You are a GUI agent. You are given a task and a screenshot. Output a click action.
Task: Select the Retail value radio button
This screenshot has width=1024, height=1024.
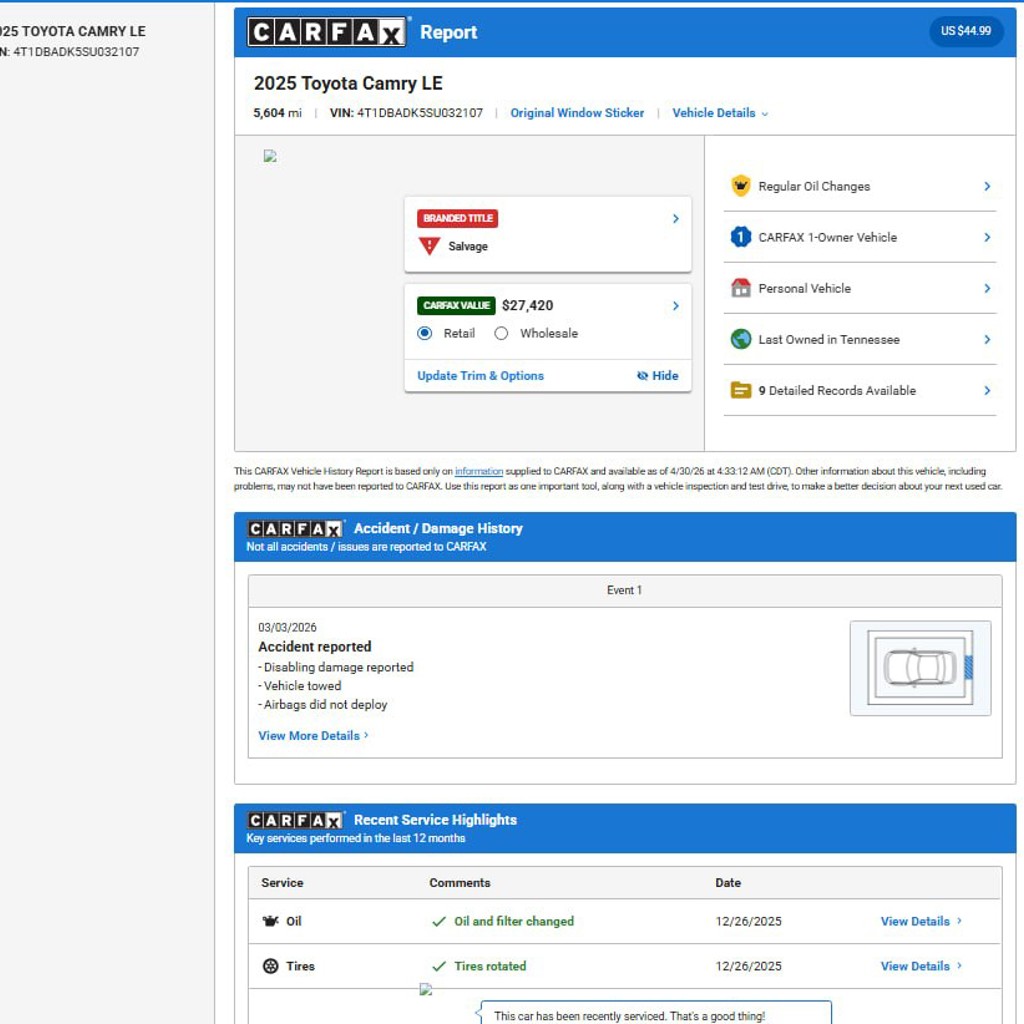(x=424, y=333)
